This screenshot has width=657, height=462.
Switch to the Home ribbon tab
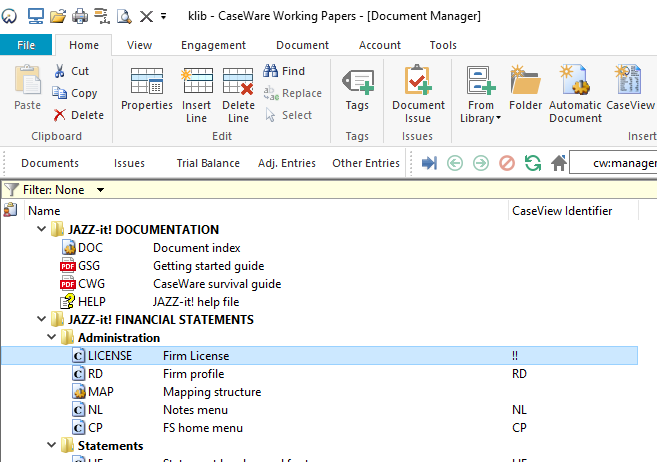tap(84, 45)
